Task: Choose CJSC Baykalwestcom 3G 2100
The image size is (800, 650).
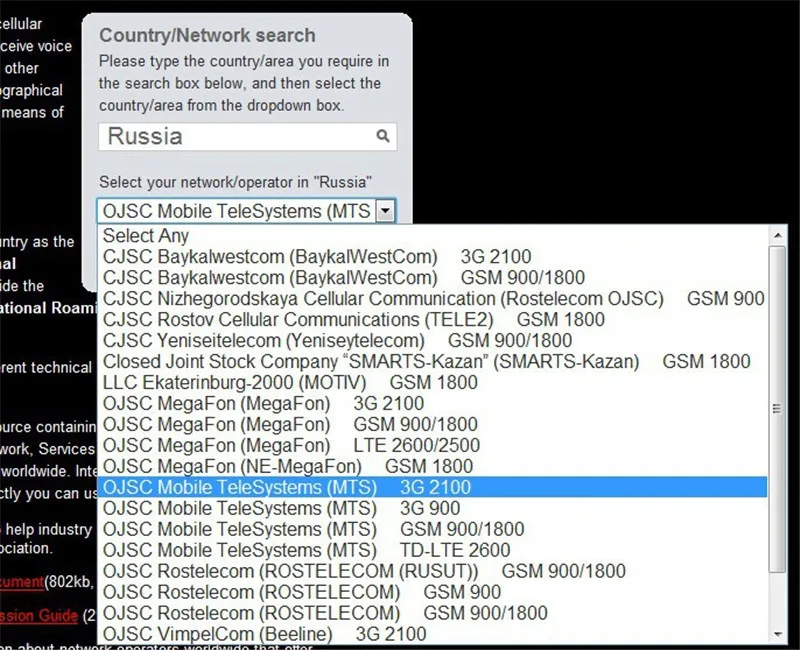Action: [432, 256]
